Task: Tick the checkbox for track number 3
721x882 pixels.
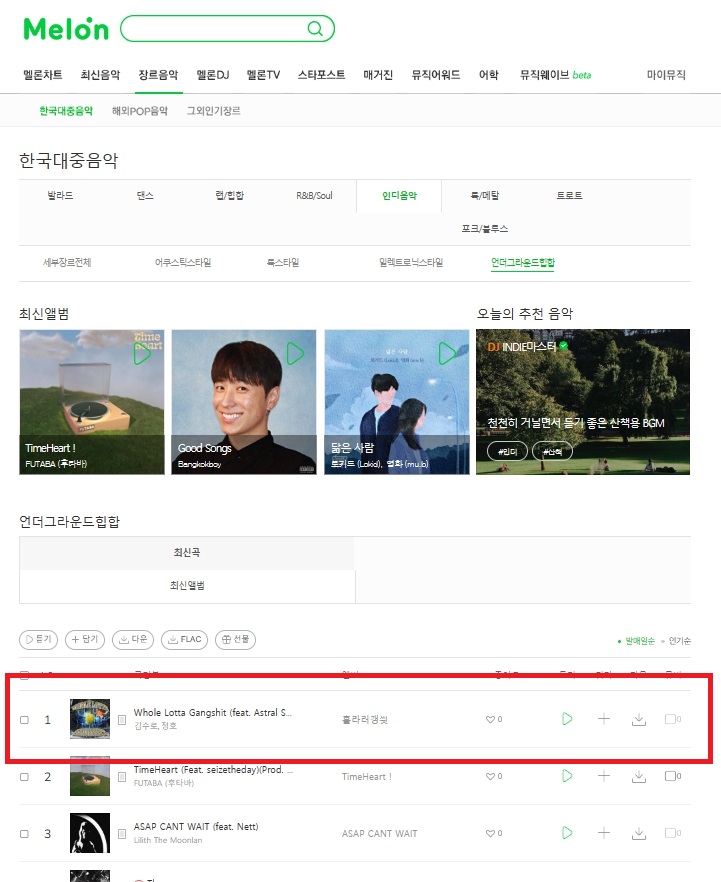Action: [24, 834]
